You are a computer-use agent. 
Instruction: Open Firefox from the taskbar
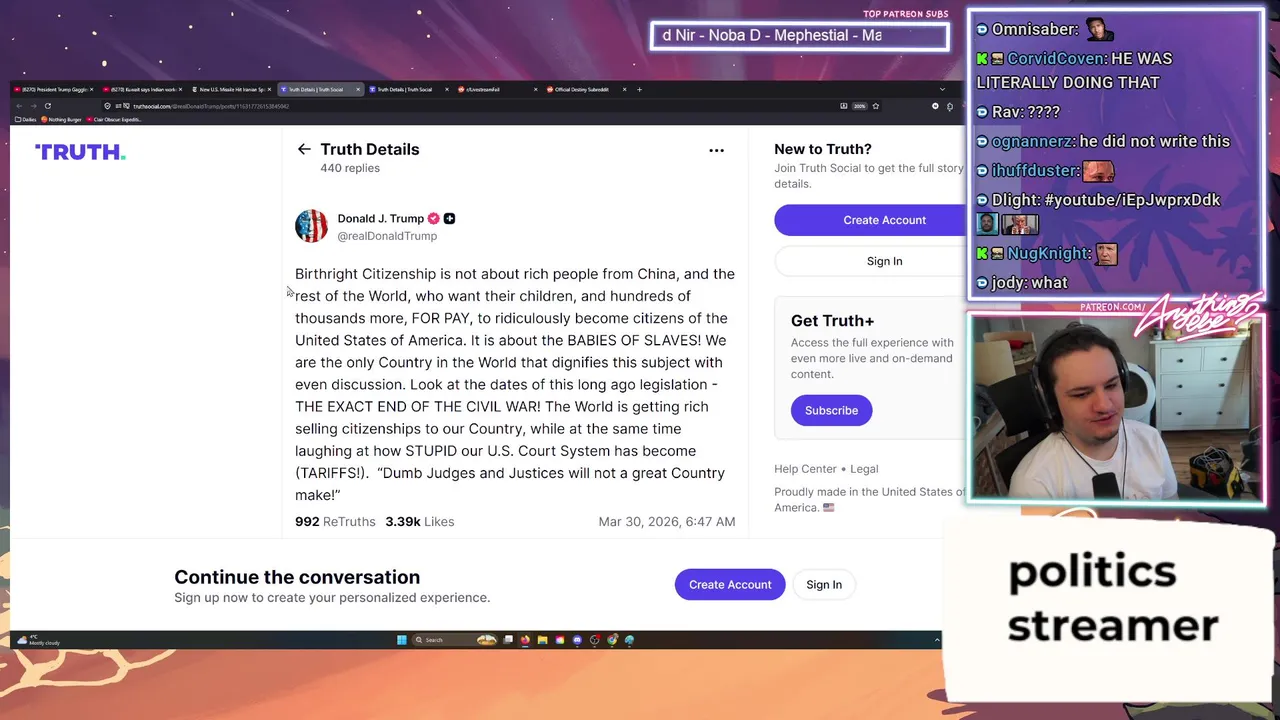[x=525, y=640]
